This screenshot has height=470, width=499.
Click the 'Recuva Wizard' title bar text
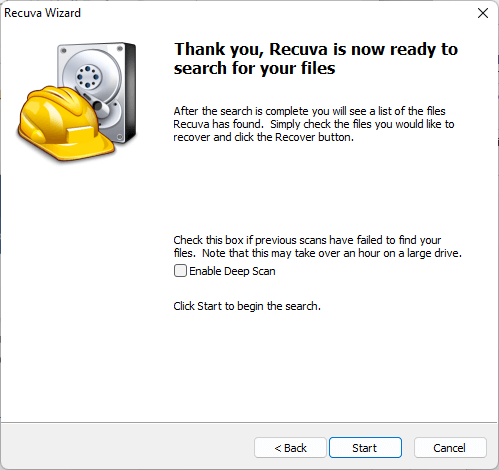click(x=42, y=13)
